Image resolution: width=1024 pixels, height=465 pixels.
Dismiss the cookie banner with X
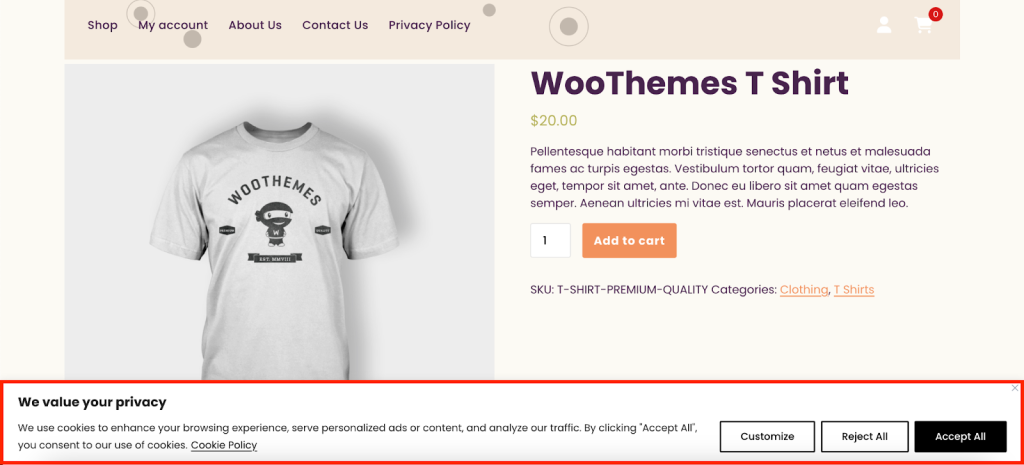pos(1015,388)
